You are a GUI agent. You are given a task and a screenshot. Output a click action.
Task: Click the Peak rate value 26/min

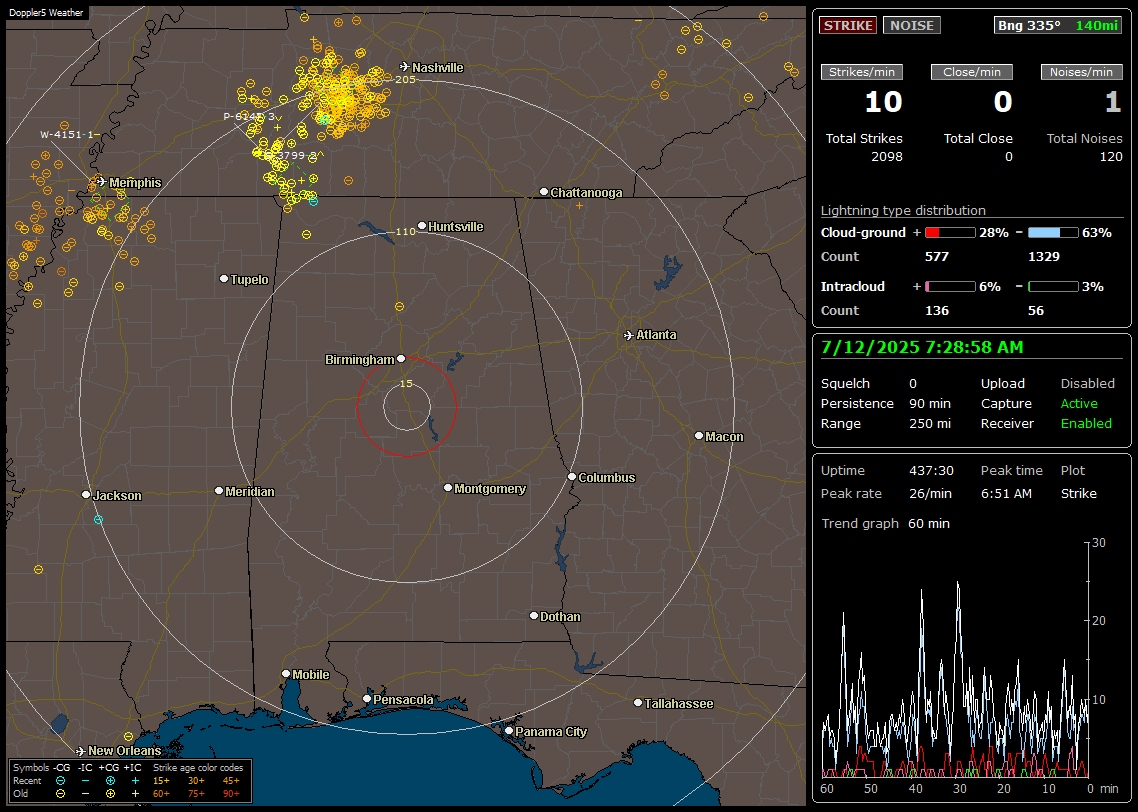pos(932,493)
